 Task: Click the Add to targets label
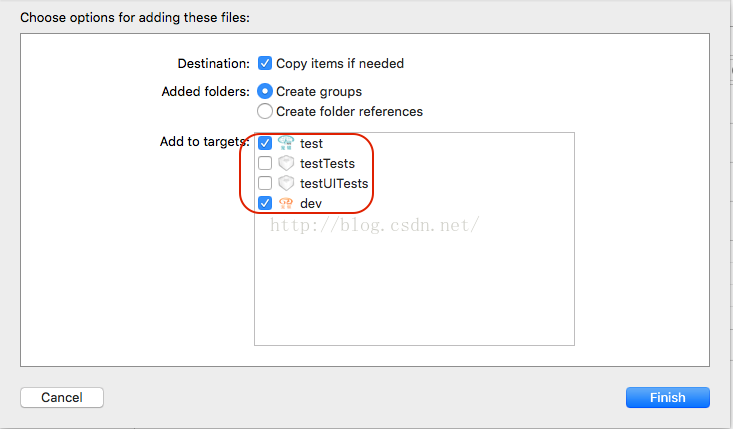pos(204,142)
